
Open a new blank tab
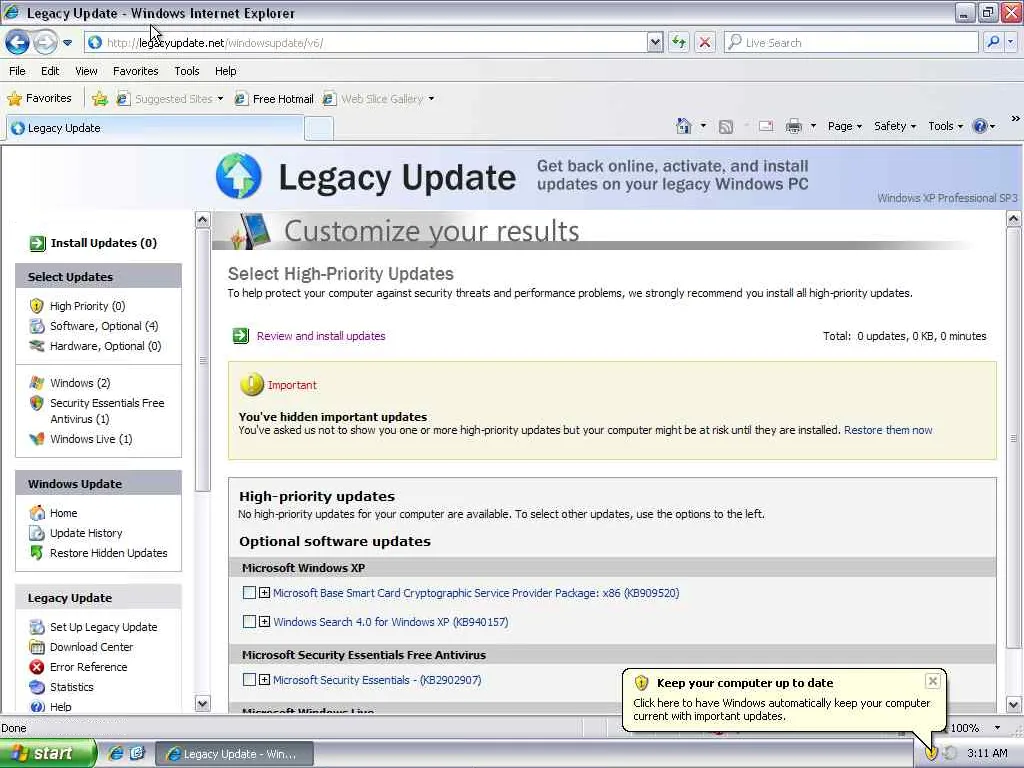point(319,129)
